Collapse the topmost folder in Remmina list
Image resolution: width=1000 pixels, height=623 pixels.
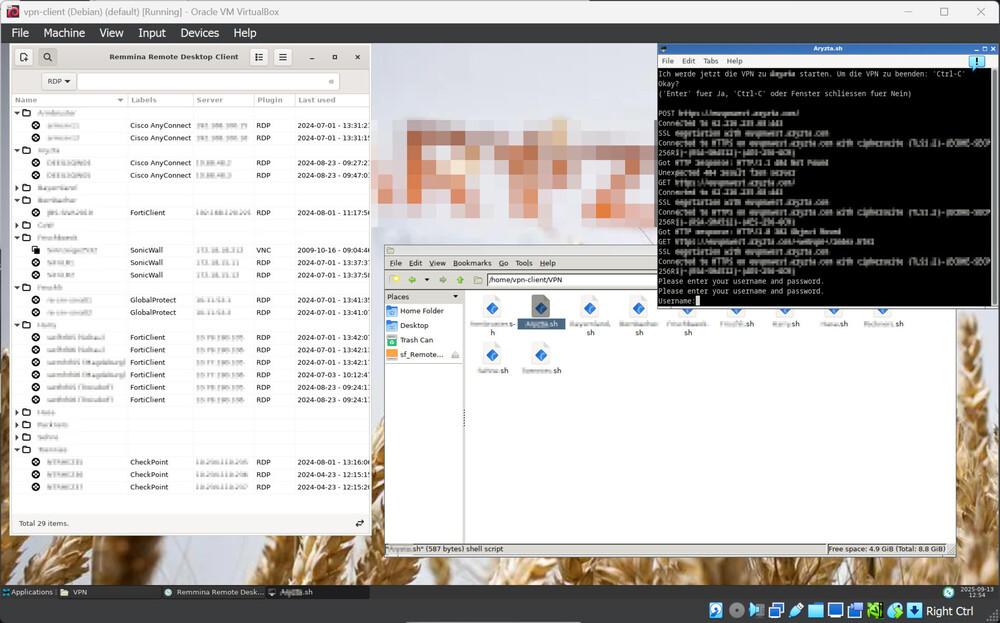point(17,113)
